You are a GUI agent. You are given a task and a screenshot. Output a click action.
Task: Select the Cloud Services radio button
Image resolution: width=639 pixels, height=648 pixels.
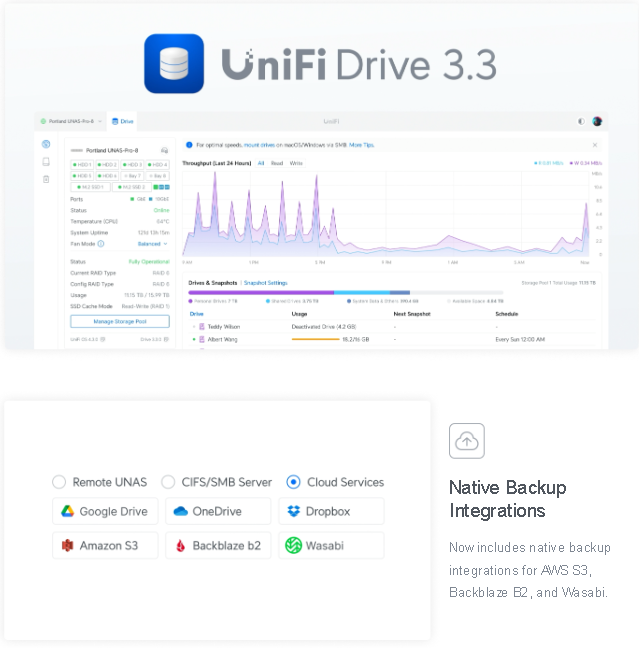[x=293, y=482]
